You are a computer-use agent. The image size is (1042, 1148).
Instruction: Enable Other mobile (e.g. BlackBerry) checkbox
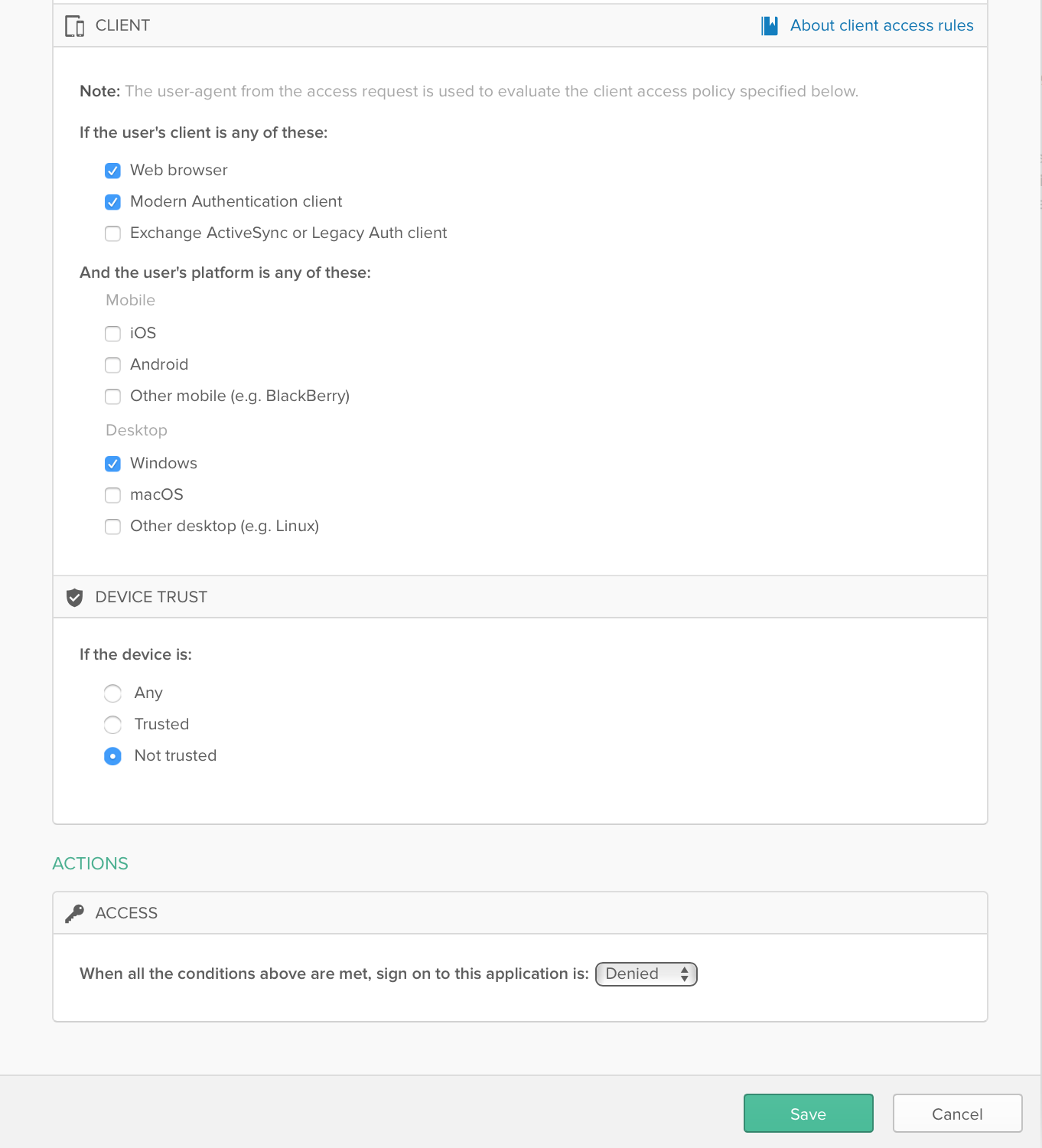(x=112, y=396)
